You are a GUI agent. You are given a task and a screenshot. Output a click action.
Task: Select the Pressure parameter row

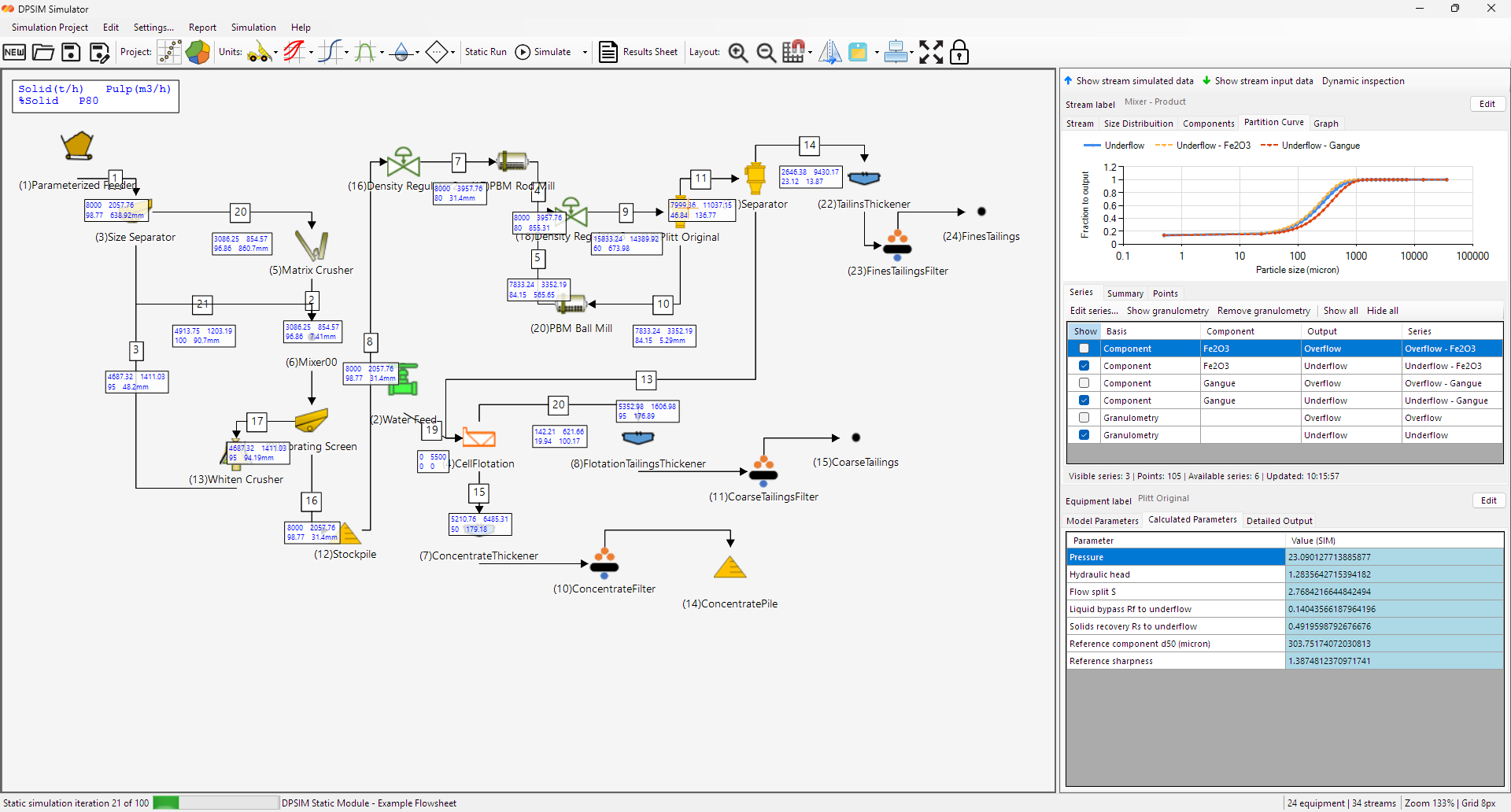1284,557
